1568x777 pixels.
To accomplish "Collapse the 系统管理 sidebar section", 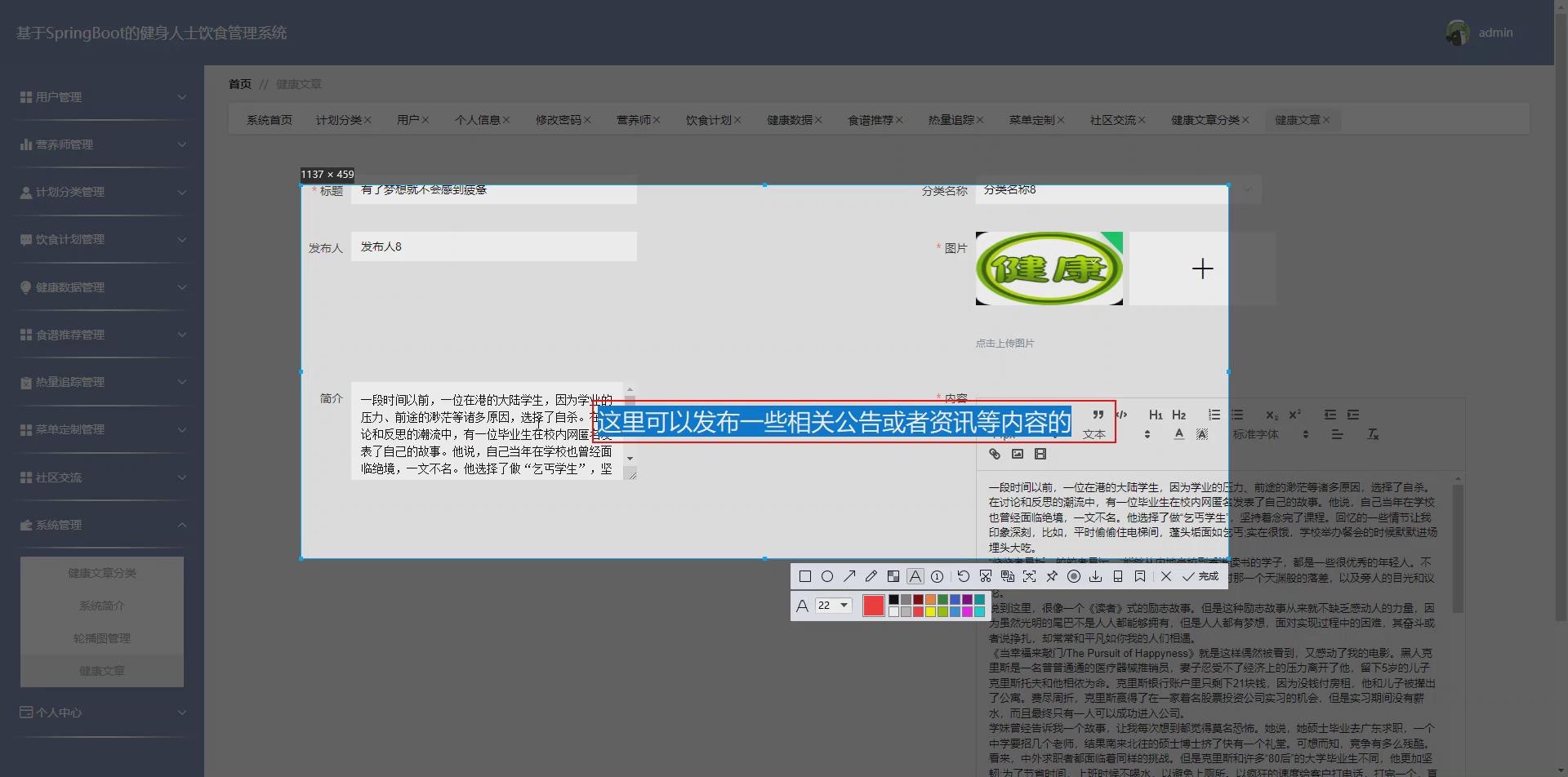I will pyautogui.click(x=102, y=524).
